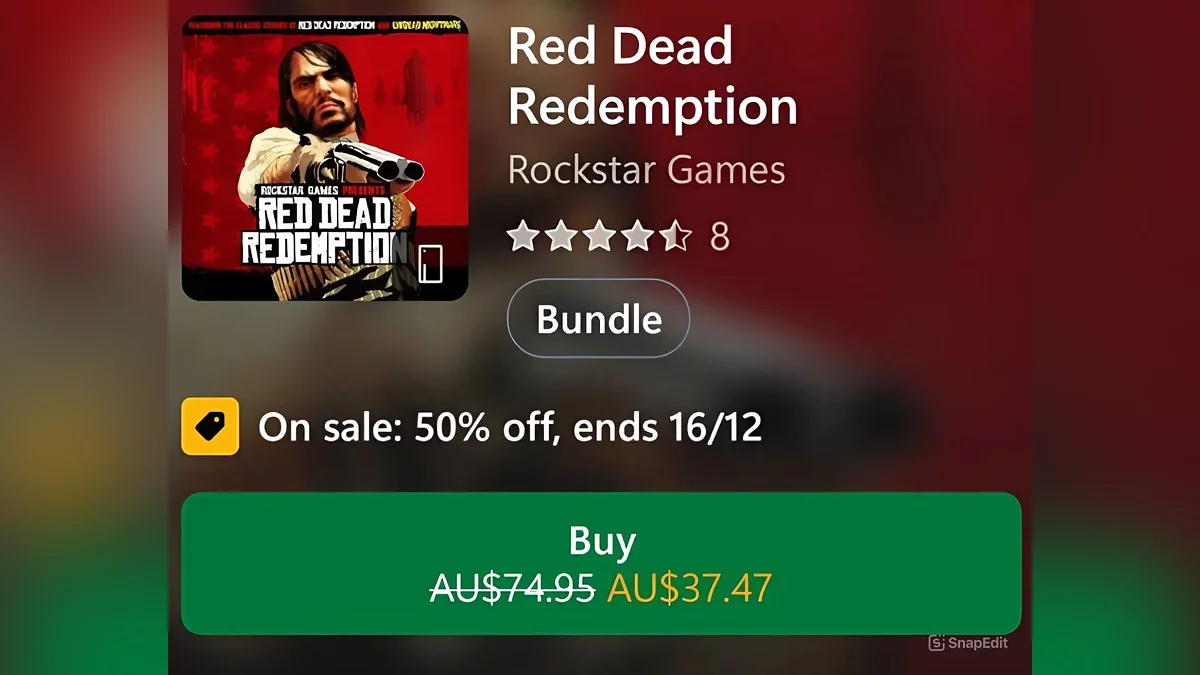Select the third rating star
Viewport: 1200px width, 675px height.
[599, 237]
